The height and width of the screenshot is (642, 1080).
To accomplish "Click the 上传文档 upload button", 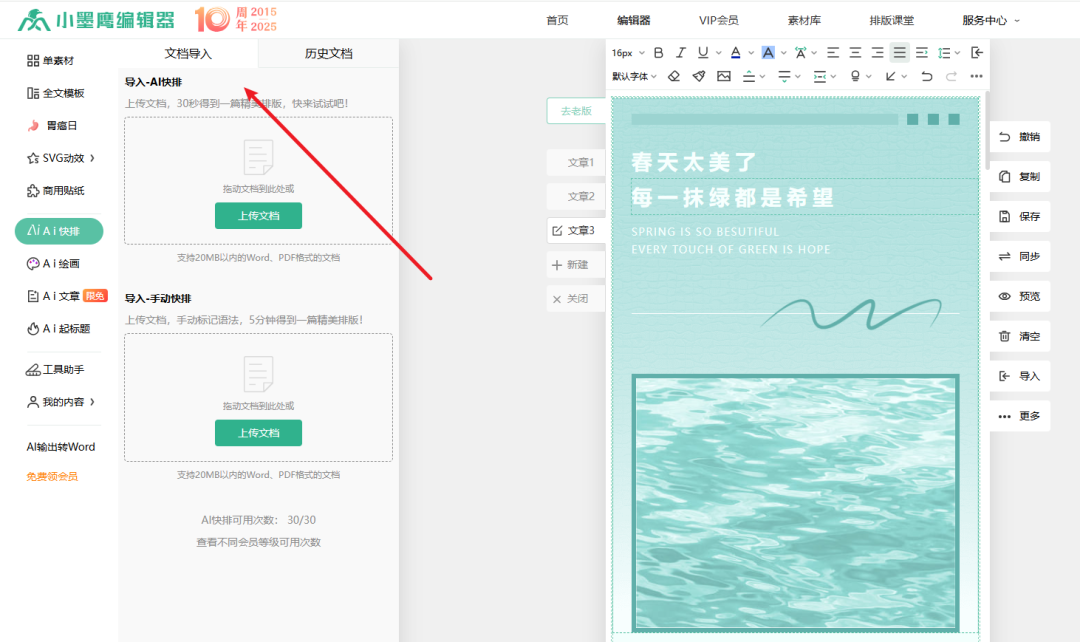I will pos(258,215).
